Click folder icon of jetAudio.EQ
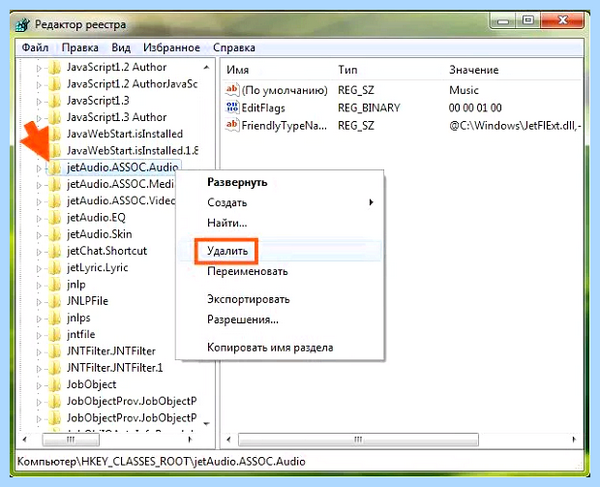Screen dimensions: 600x487 tap(55, 218)
